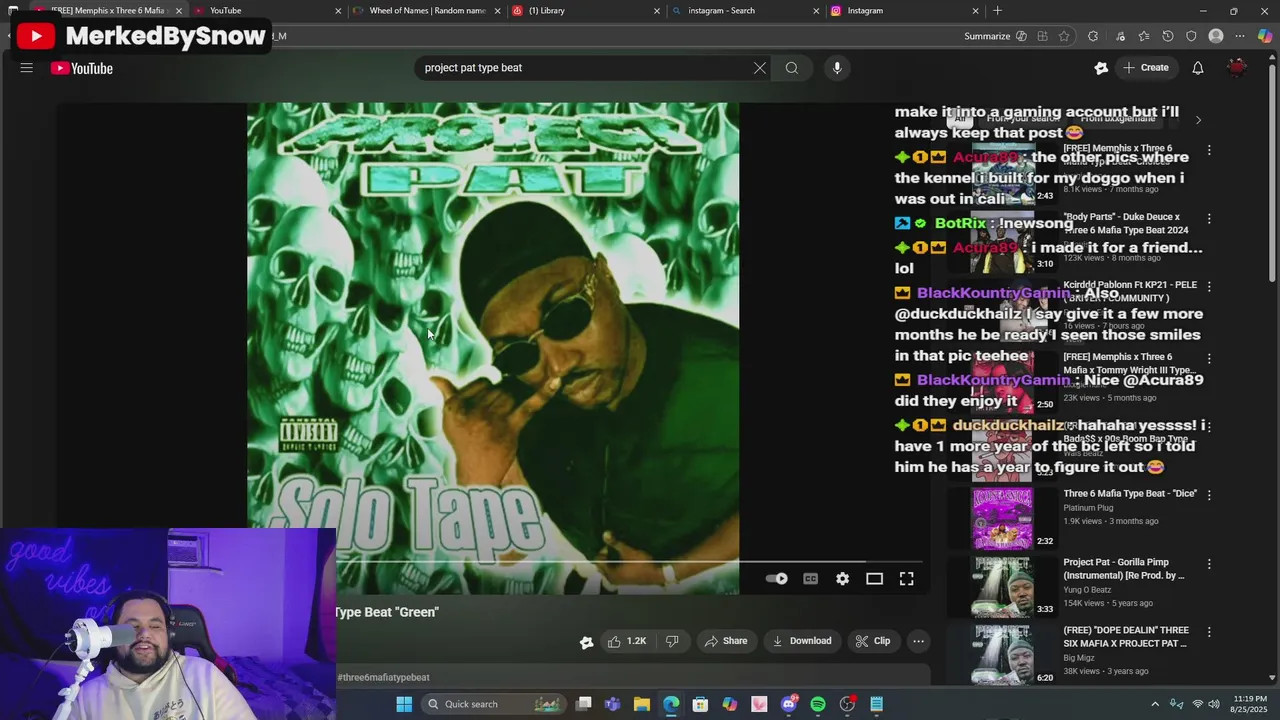Open options for Kcirddd Pablonn KP21 PELE video
Viewport: 1280px width, 720px height.
coord(1209,286)
